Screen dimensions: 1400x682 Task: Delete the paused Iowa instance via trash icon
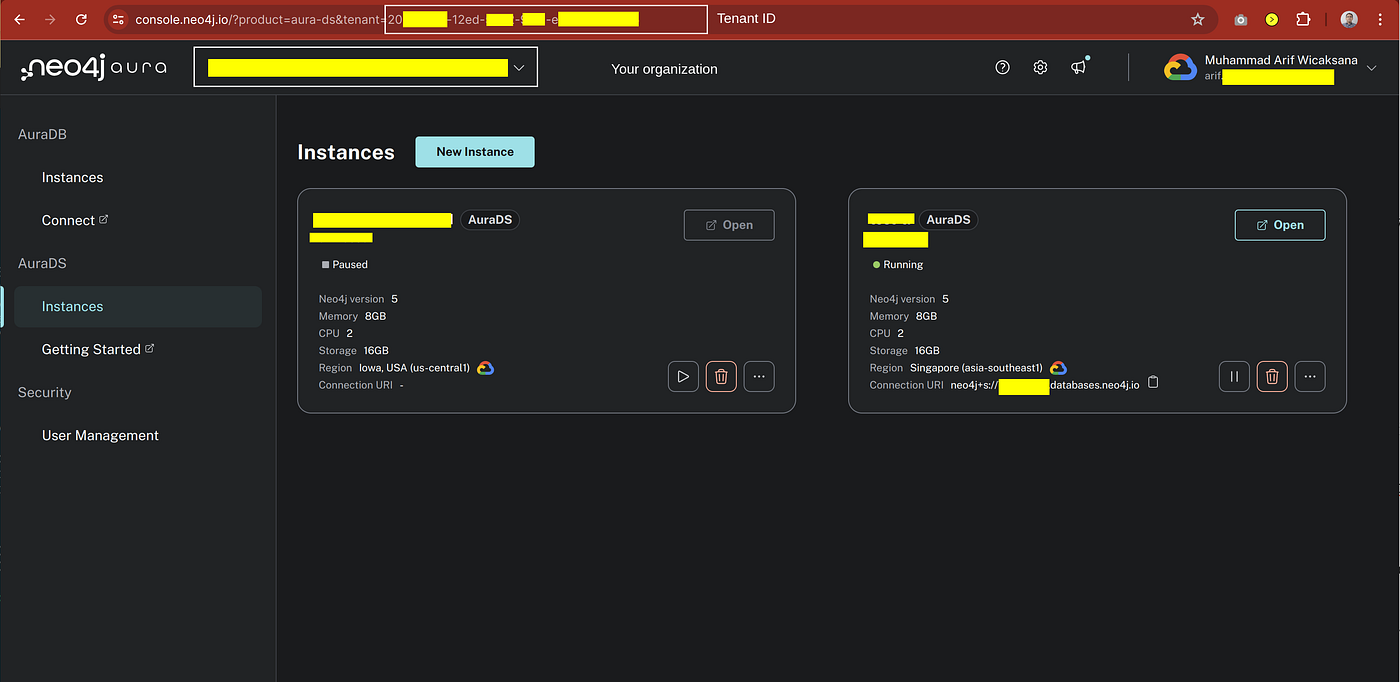721,376
